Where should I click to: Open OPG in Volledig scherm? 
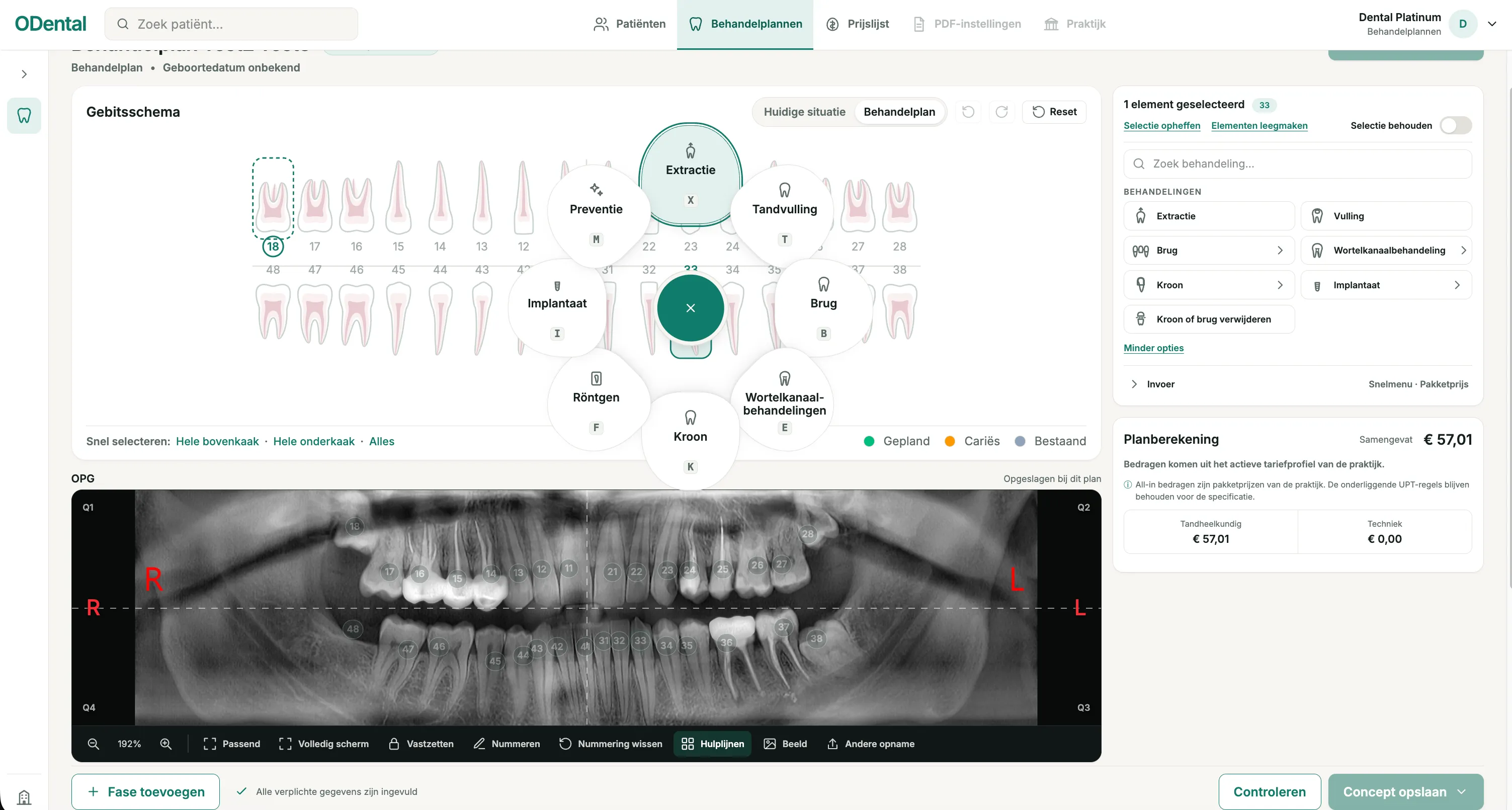pyautogui.click(x=323, y=744)
